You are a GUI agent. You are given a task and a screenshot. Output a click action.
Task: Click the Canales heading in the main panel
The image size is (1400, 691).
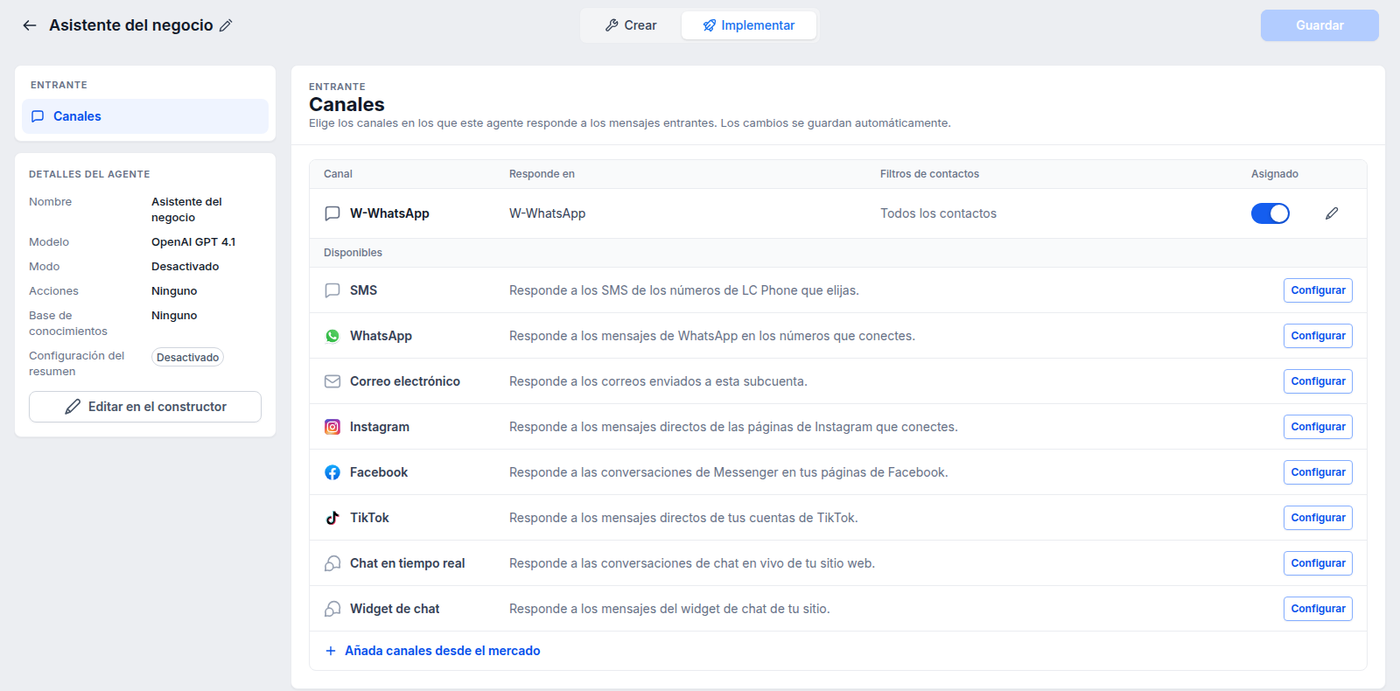[346, 104]
